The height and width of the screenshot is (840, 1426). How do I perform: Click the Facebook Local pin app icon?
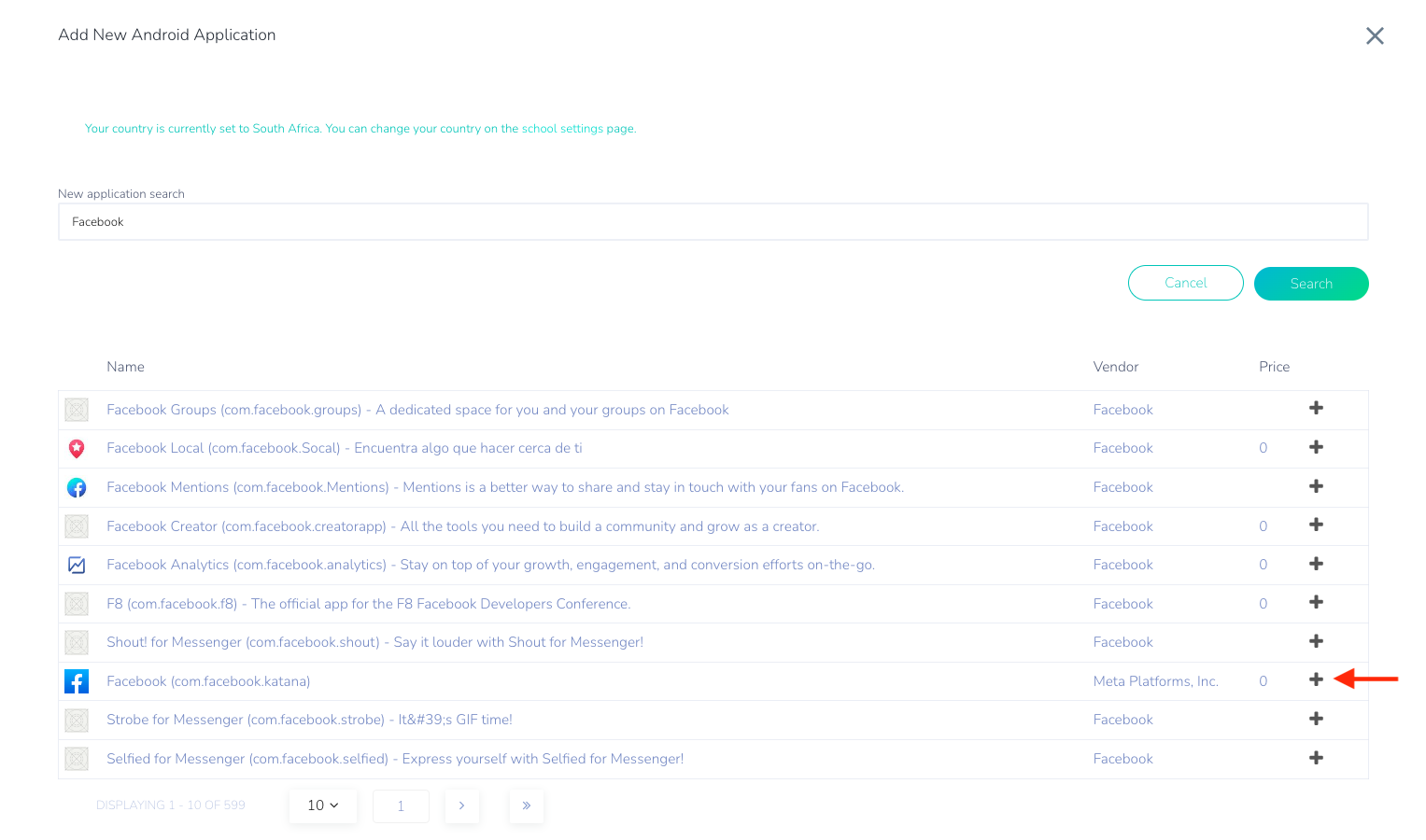pos(77,449)
